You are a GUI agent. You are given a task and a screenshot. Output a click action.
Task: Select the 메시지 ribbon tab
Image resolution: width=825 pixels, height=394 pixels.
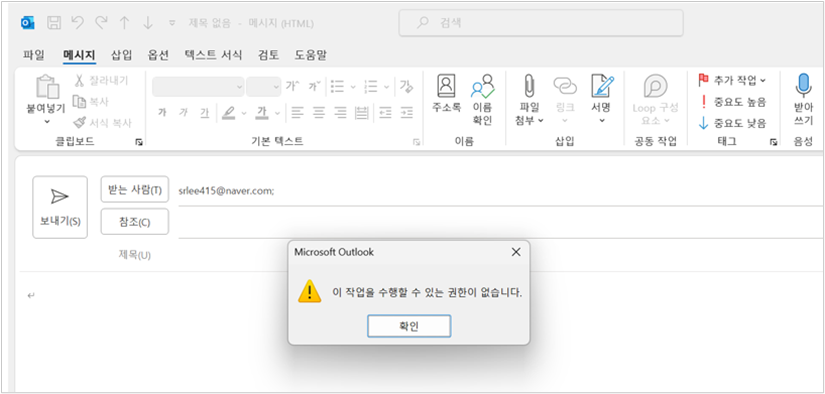(79, 55)
